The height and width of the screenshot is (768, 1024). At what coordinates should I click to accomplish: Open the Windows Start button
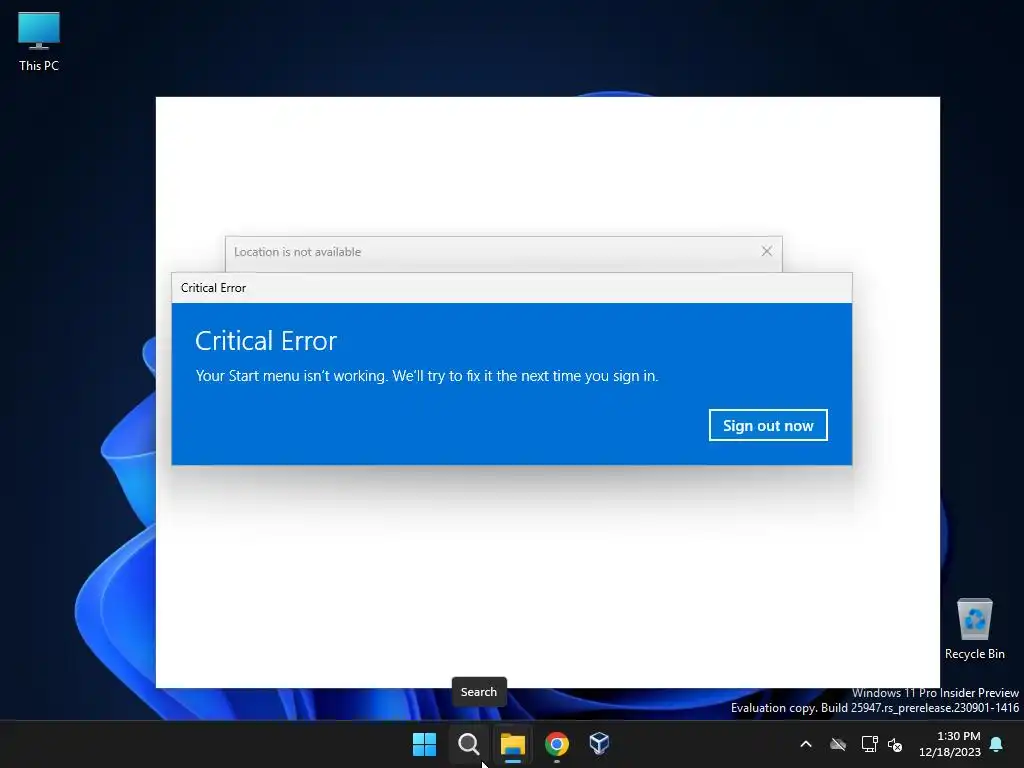point(424,744)
